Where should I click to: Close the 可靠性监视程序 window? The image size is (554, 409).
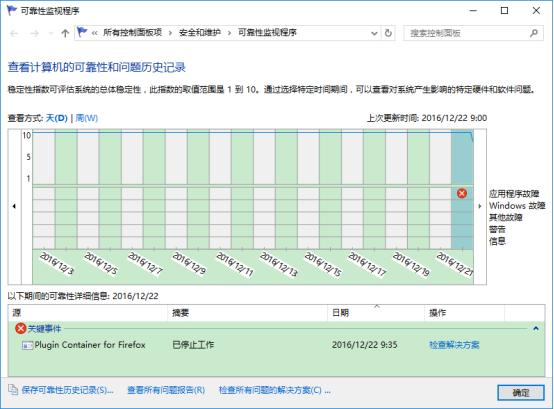coord(536,11)
